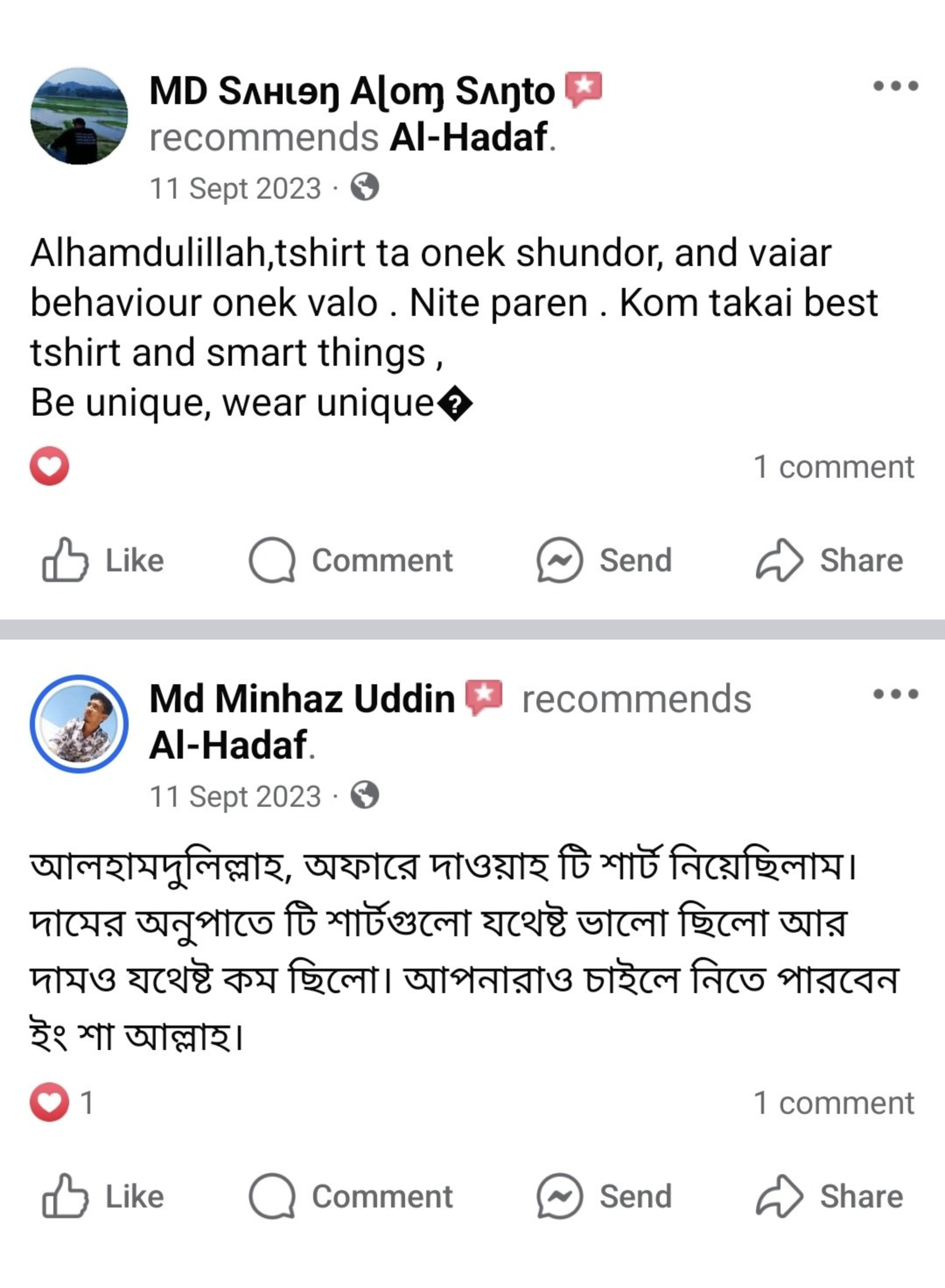View heart reactions on the first post
Screen dimensions: 945x1288
coord(50,466)
